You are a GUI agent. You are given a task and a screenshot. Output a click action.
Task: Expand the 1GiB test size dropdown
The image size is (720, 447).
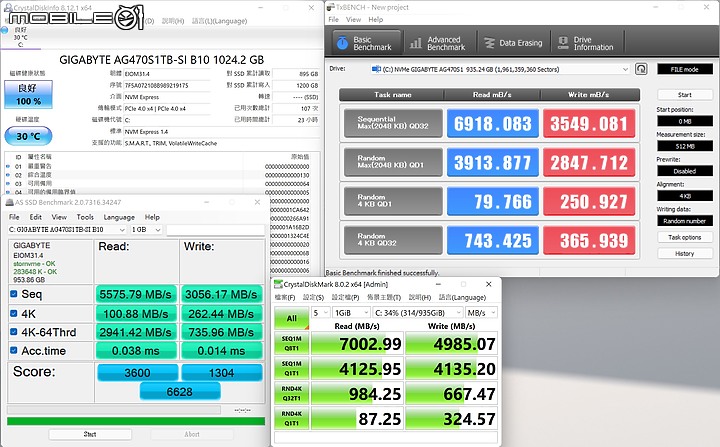click(351, 312)
